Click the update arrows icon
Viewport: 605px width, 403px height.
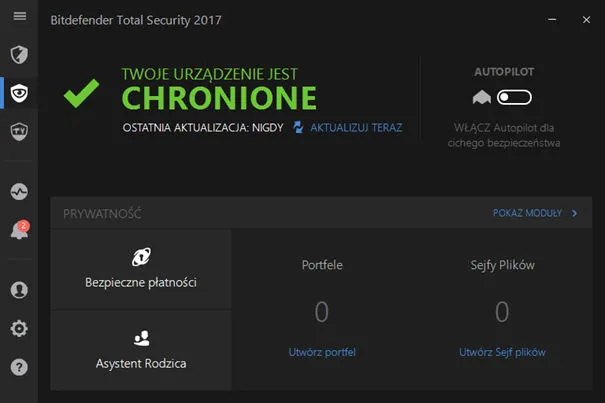(x=298, y=127)
